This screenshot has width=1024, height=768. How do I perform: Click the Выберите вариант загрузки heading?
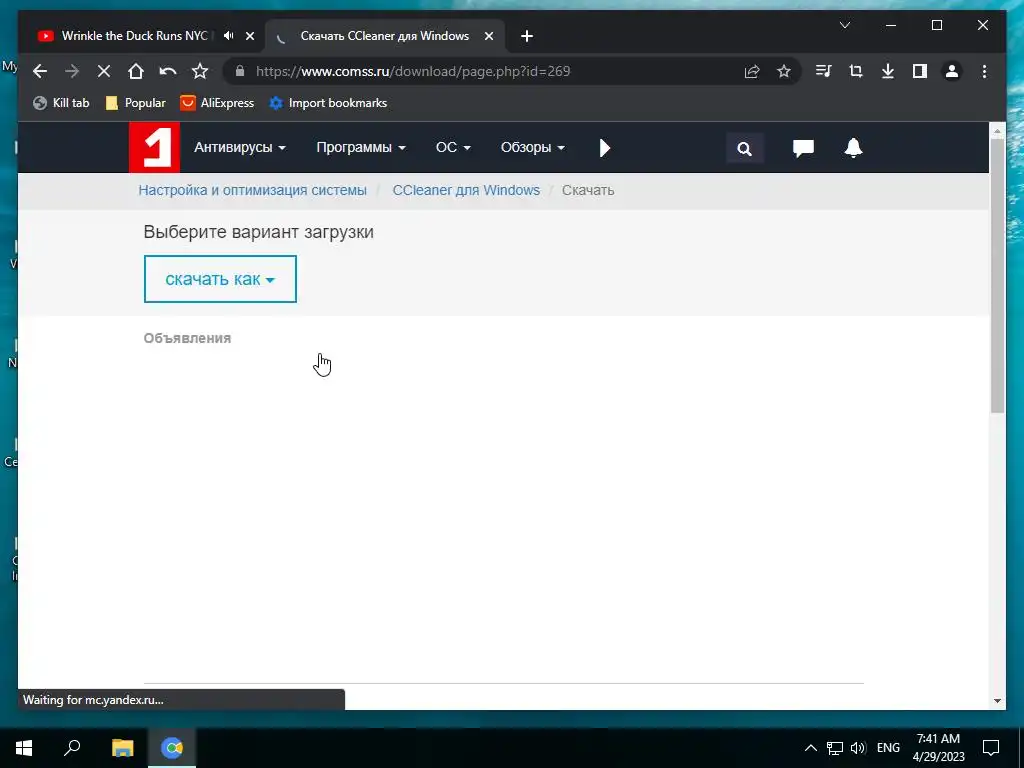[259, 232]
